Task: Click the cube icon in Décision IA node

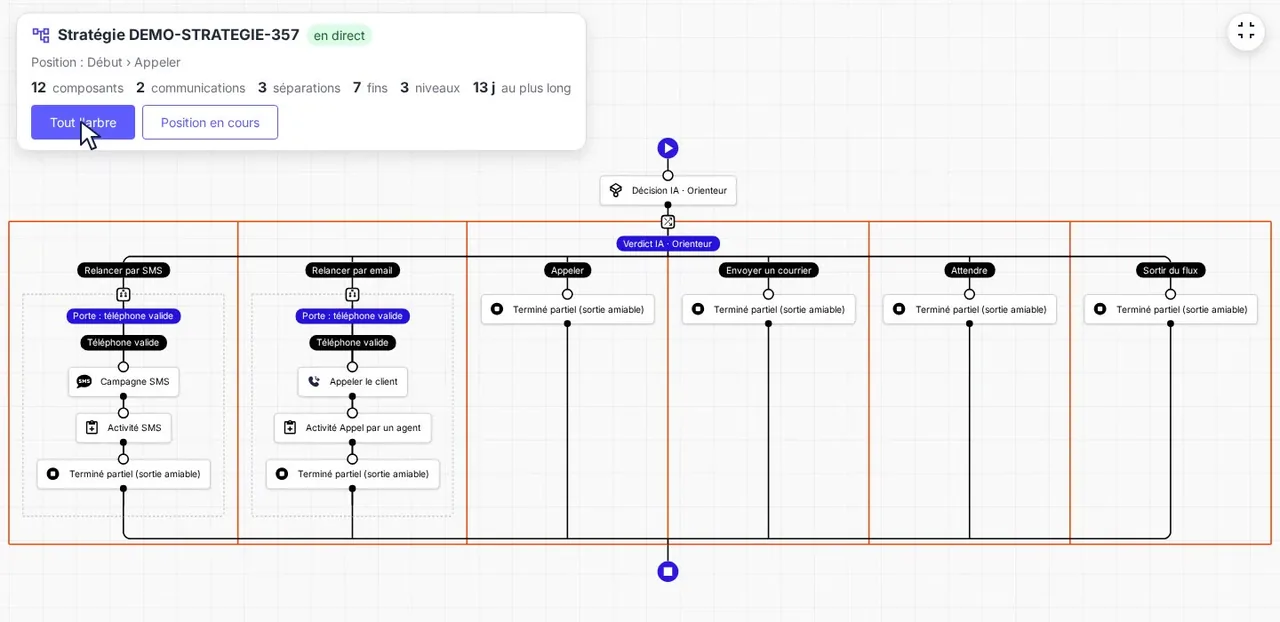Action: (617, 190)
